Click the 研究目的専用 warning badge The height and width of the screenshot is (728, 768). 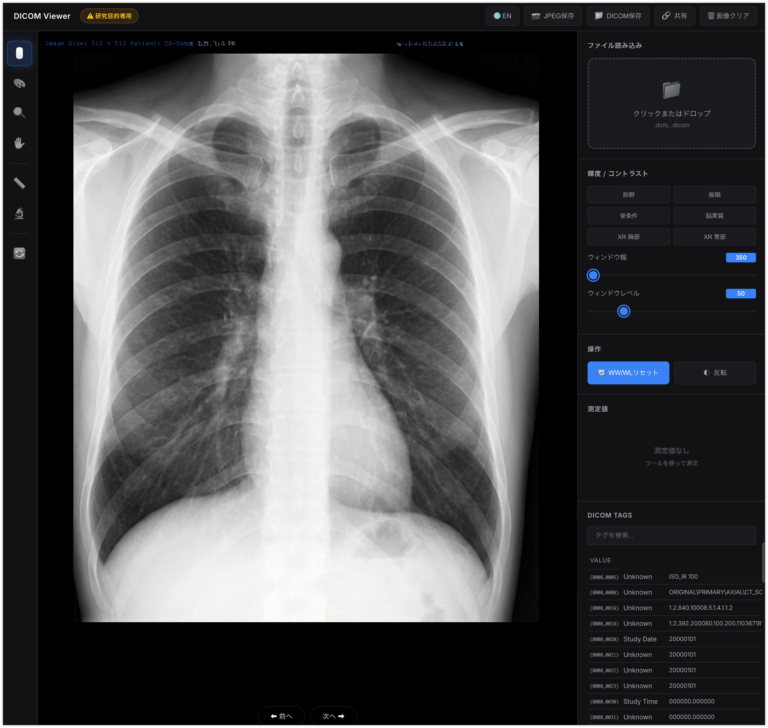point(109,16)
